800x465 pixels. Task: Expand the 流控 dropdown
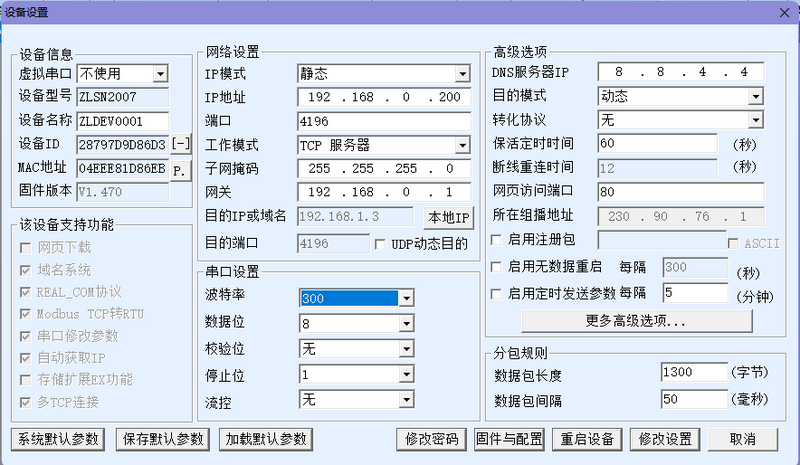click(x=406, y=400)
